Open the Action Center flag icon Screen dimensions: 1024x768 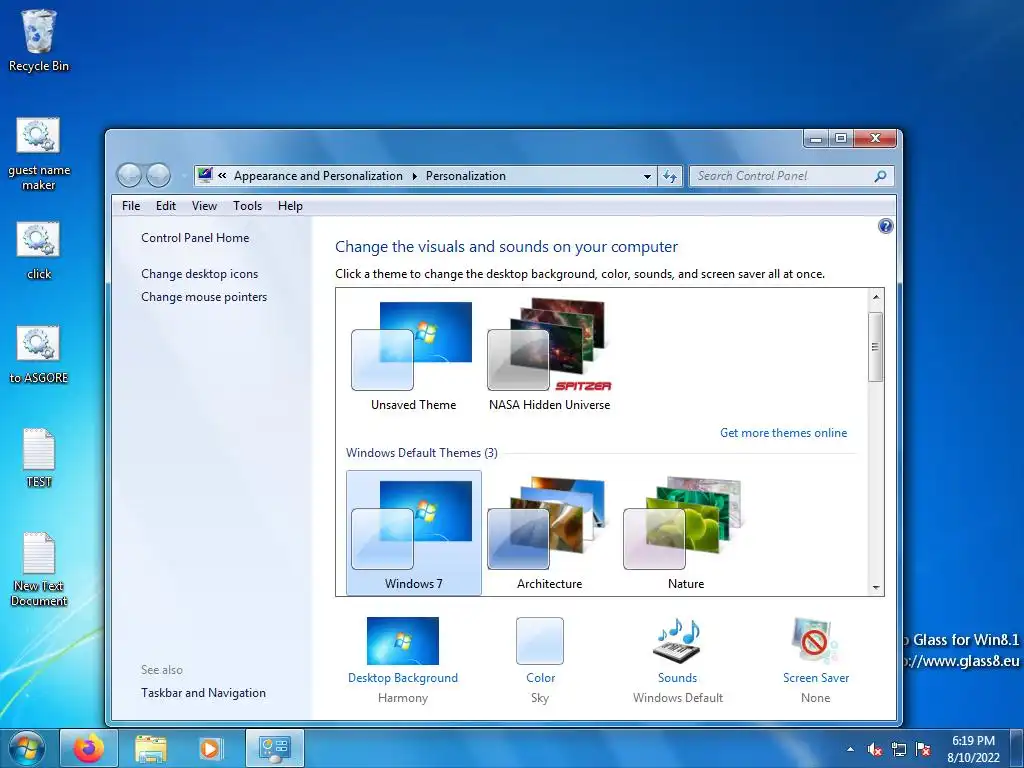click(923, 750)
